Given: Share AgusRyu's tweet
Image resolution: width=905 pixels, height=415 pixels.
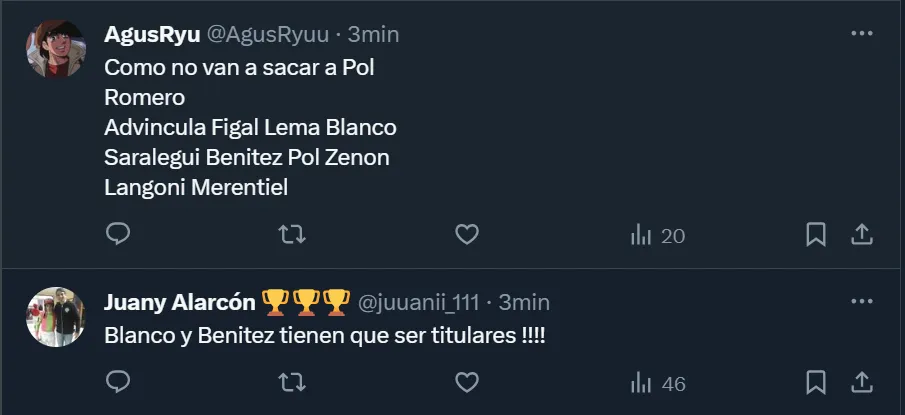Looking at the screenshot, I should point(862,235).
